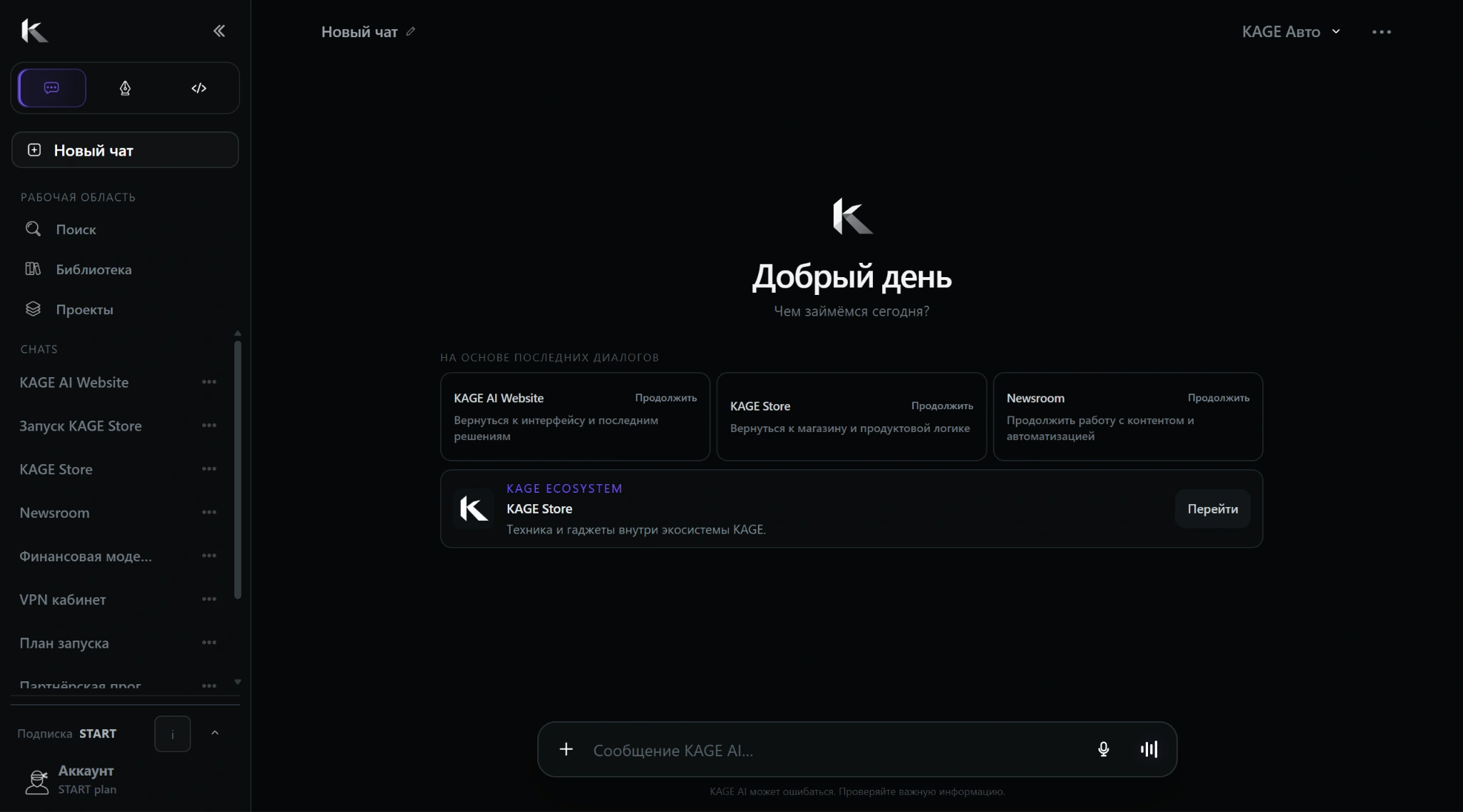
Task: Switch to the chat mode tab
Action: (51, 88)
